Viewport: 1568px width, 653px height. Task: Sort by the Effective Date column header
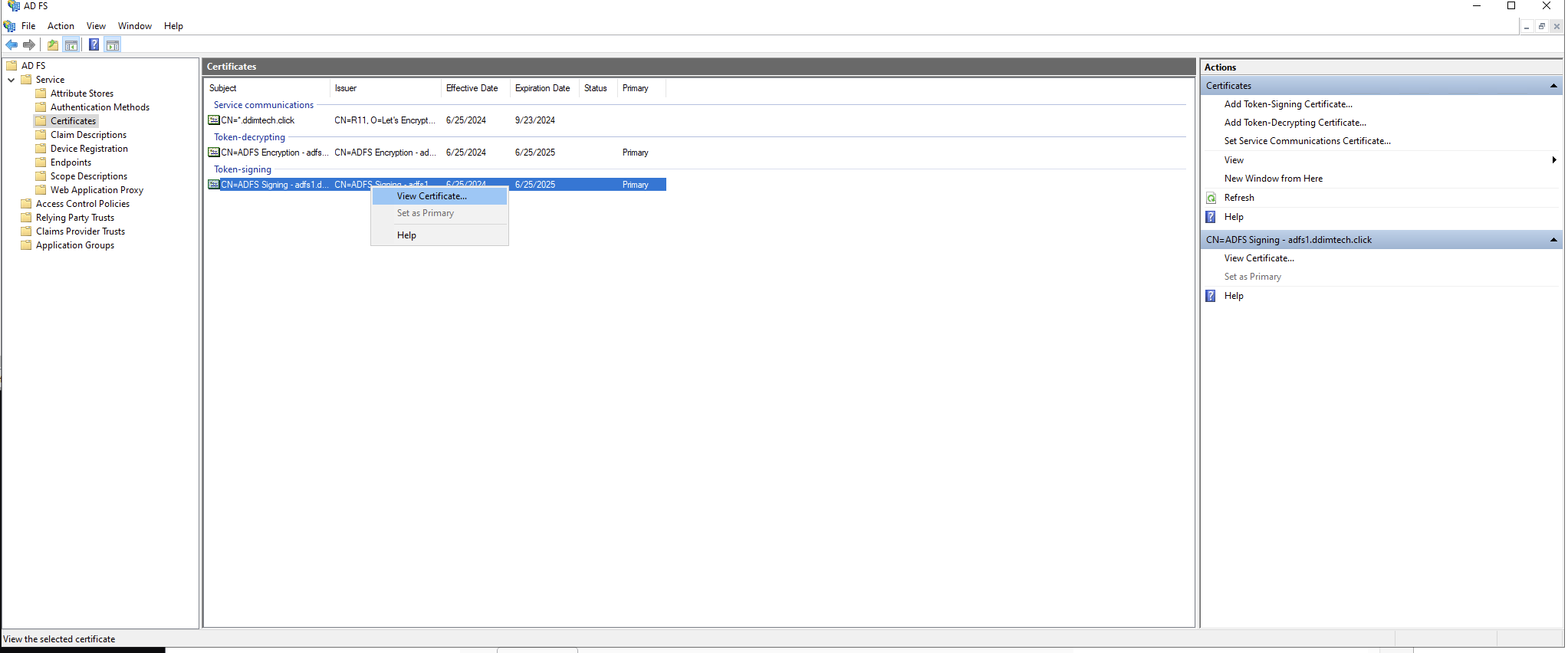(475, 88)
